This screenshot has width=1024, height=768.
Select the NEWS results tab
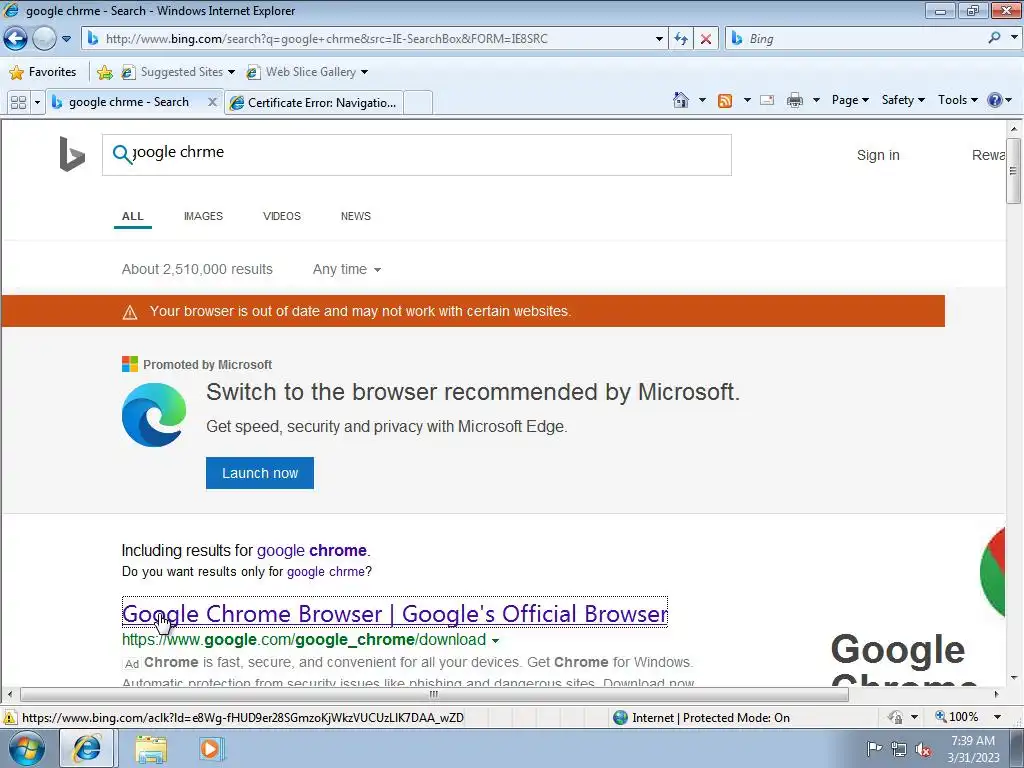355,216
